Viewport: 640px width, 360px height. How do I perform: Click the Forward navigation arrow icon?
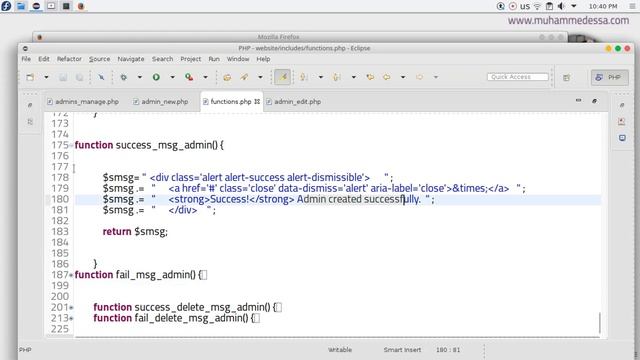(419, 77)
